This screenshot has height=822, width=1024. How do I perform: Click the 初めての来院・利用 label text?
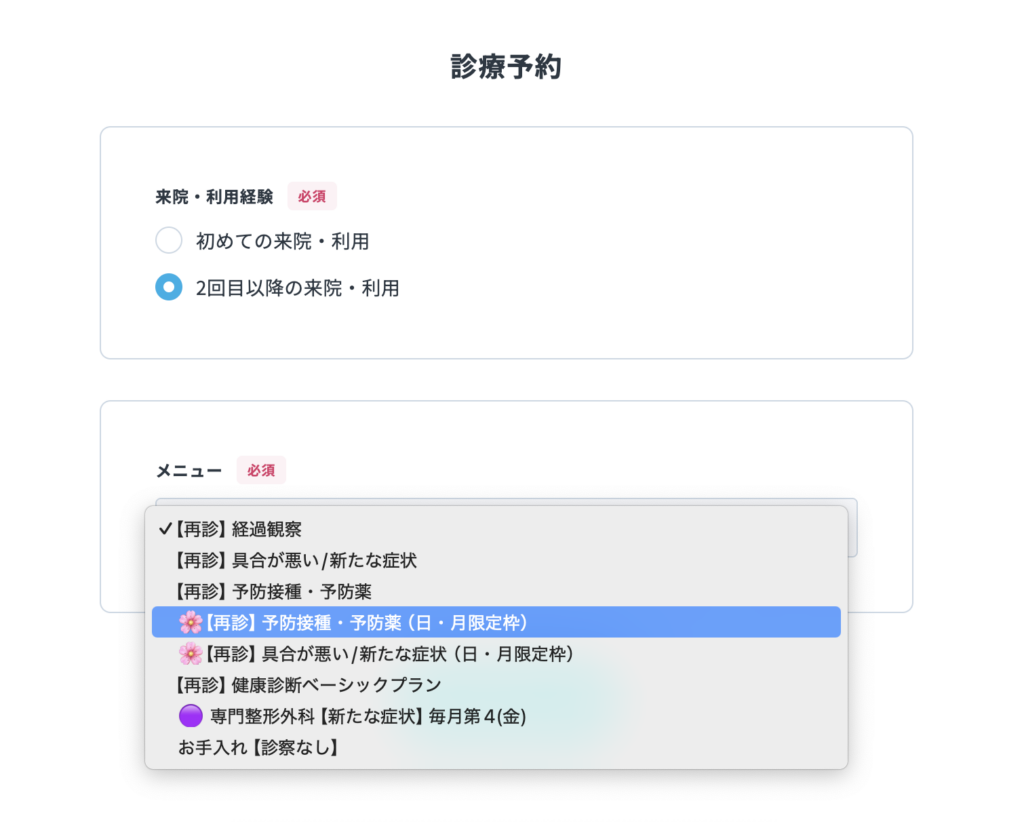point(283,241)
